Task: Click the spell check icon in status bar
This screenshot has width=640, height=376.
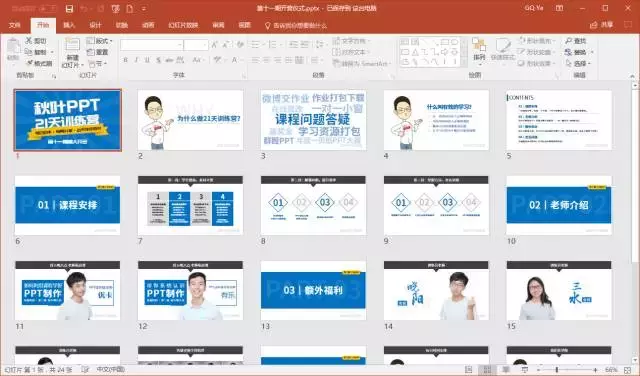Action: [x=85, y=369]
